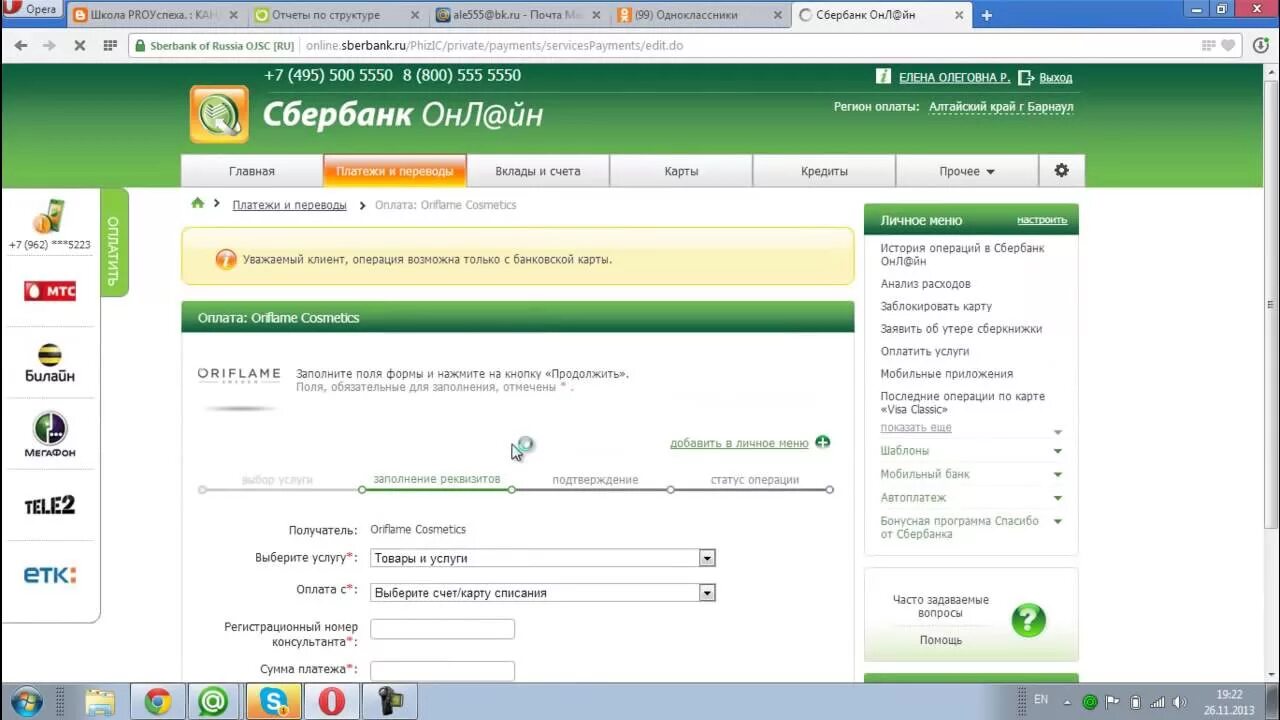Open File Explorer from the taskbar
The image size is (1280, 720).
coord(100,702)
